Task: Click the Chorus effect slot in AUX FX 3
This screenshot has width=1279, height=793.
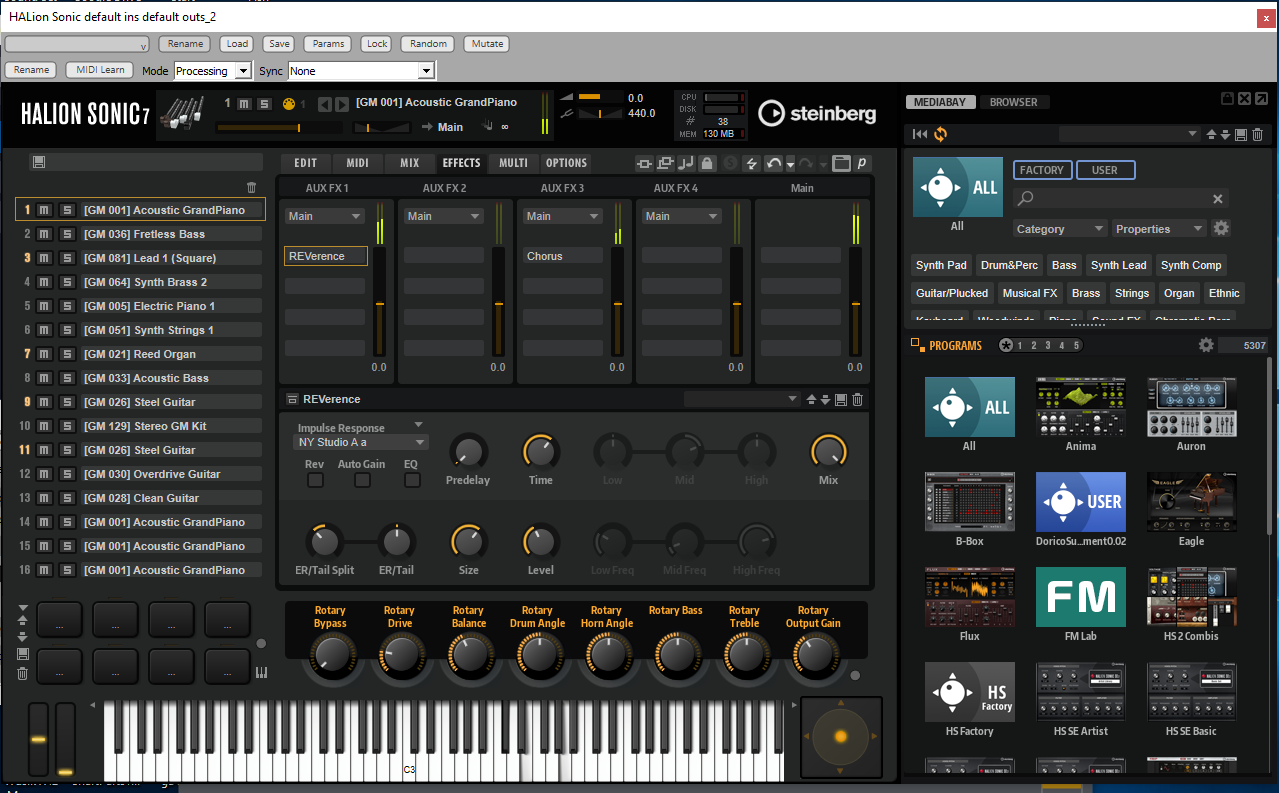Action: pos(563,256)
